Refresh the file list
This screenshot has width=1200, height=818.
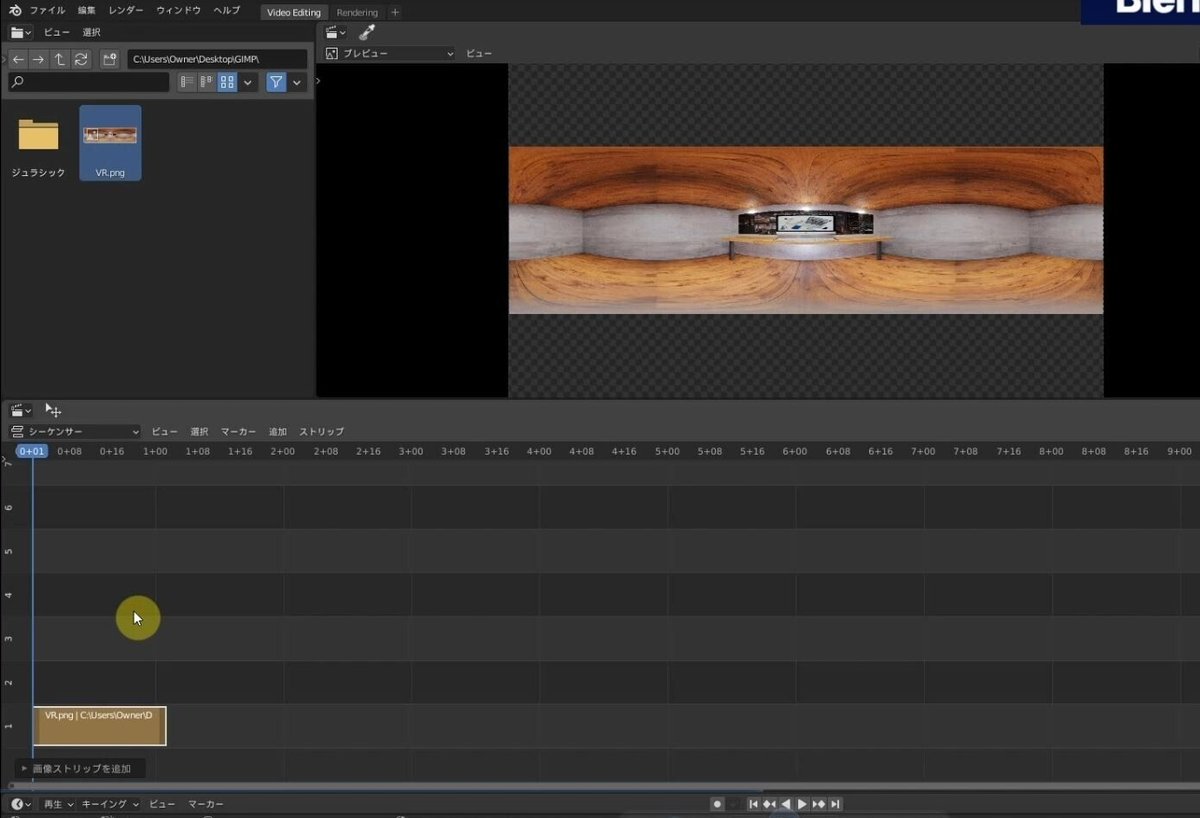81,59
